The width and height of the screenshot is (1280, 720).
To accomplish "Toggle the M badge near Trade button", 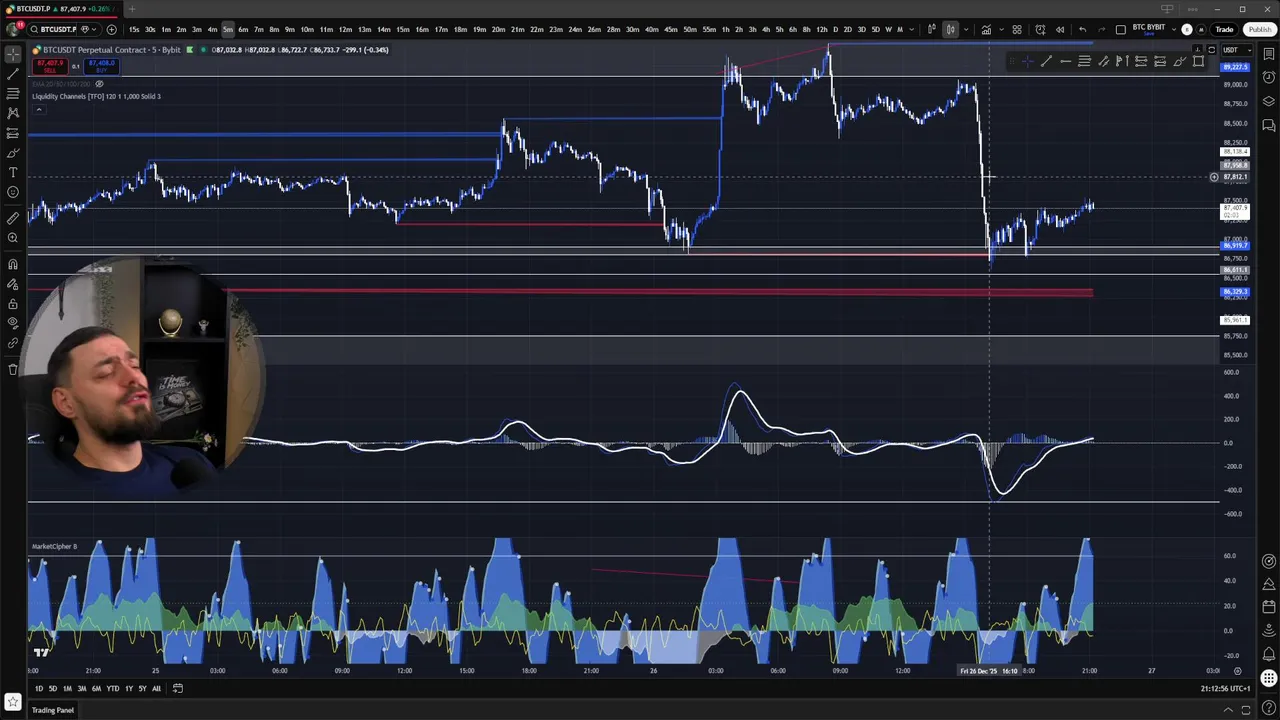I will click(x=1201, y=29).
